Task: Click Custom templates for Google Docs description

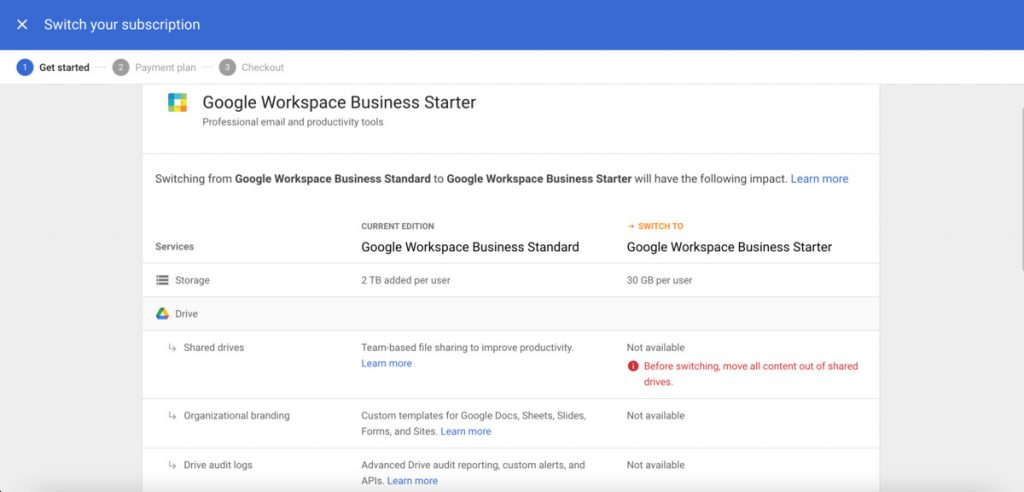Action: [473, 423]
